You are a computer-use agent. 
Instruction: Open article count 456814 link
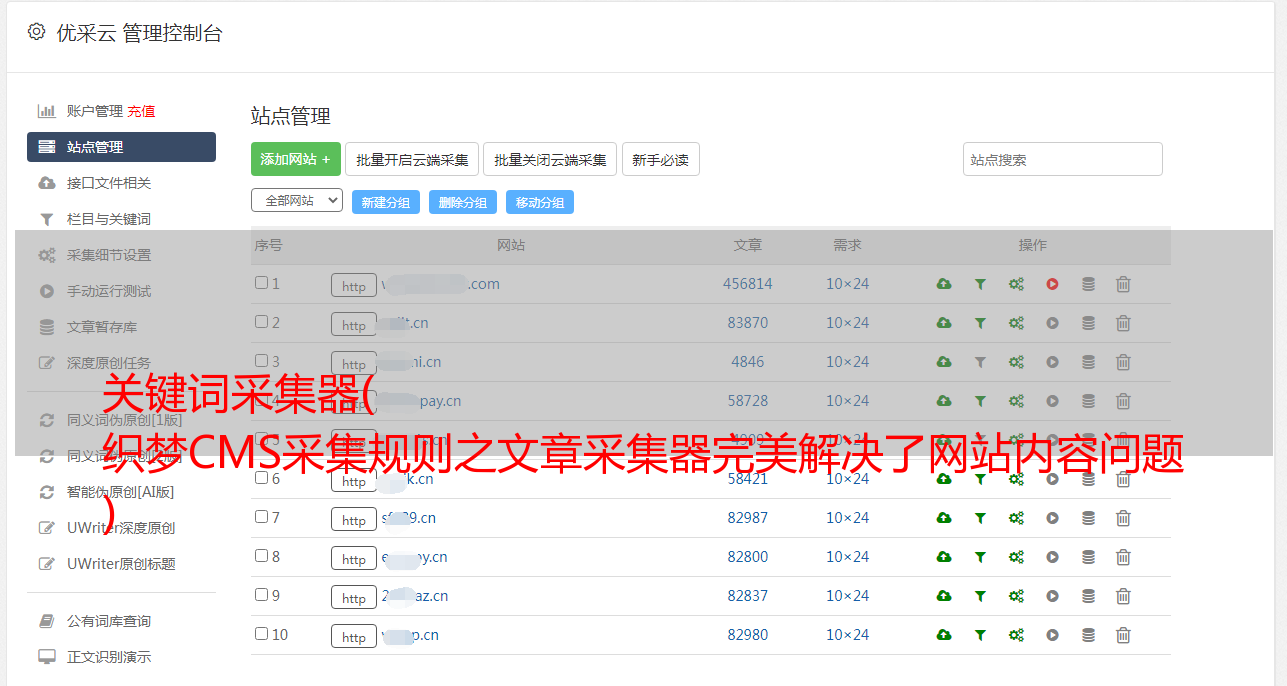pyautogui.click(x=748, y=284)
